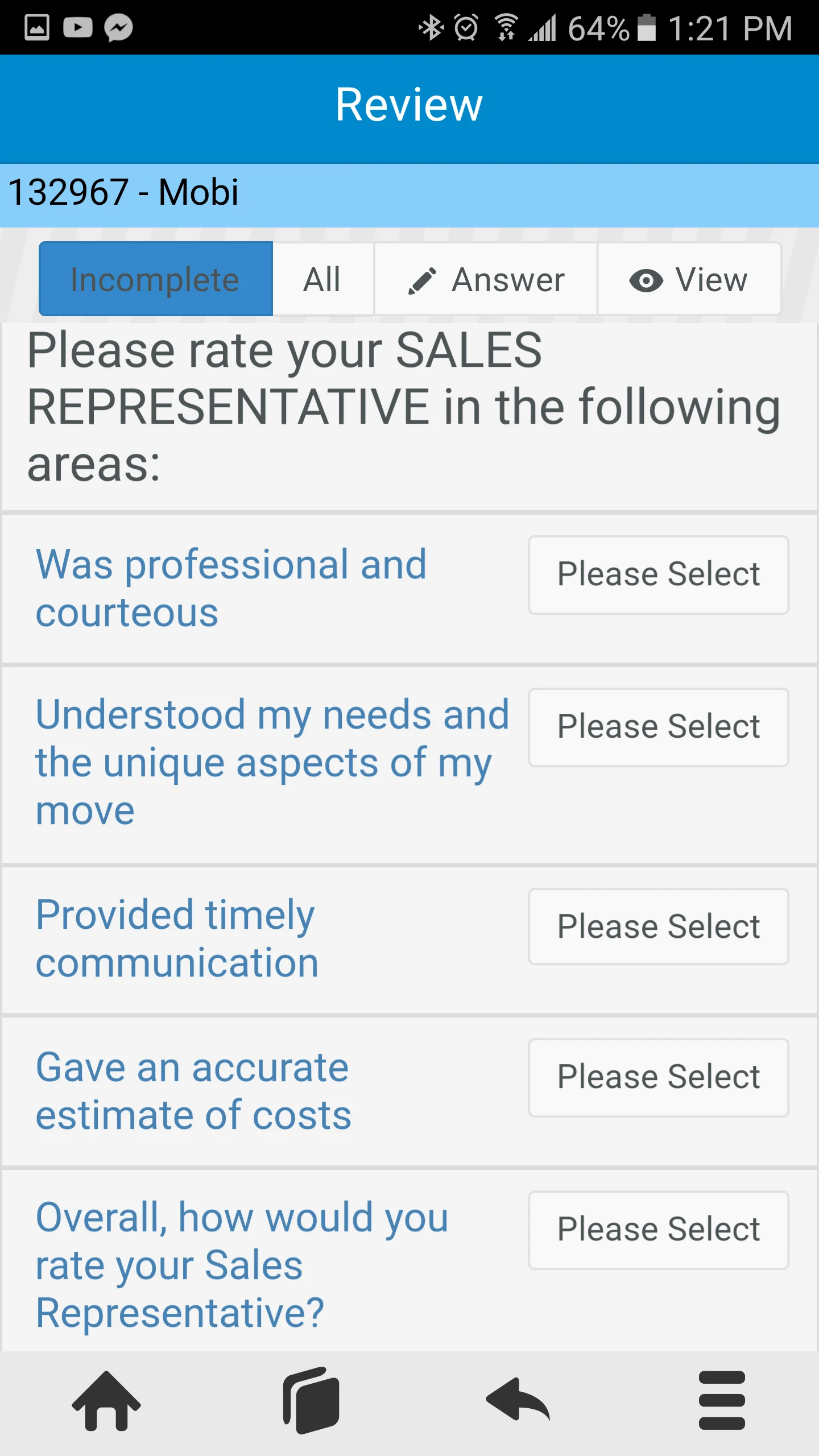This screenshot has height=1456, width=819.
Task: Tap the eye icon on View
Action: [646, 280]
